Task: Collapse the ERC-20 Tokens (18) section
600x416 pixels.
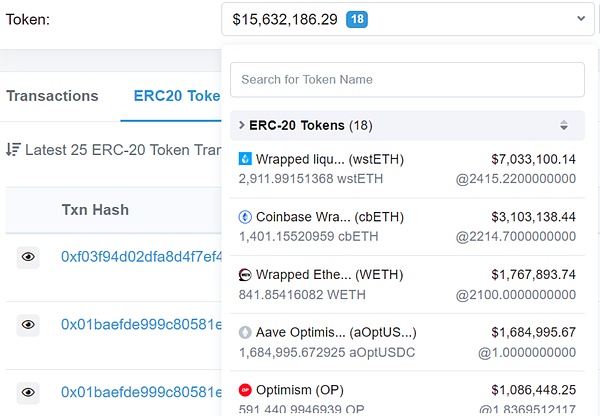Action: click(241, 125)
